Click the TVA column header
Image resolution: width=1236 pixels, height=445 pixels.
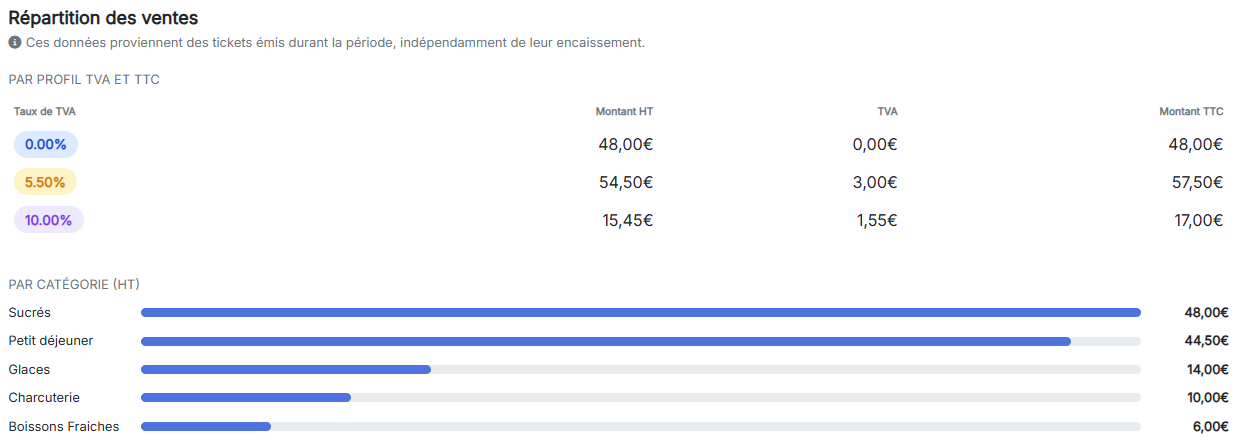(x=887, y=112)
